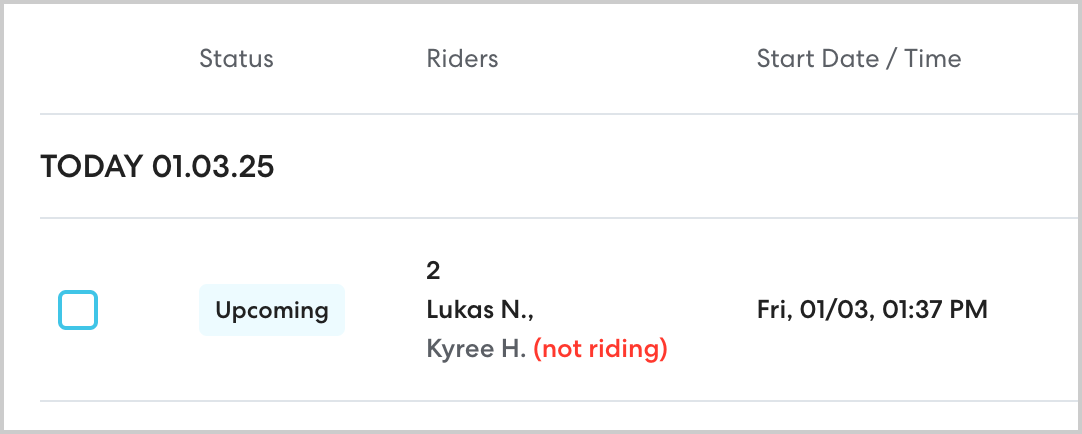Image resolution: width=1082 pixels, height=434 pixels.
Task: Open rider Lukas N.
Action: 475,310
